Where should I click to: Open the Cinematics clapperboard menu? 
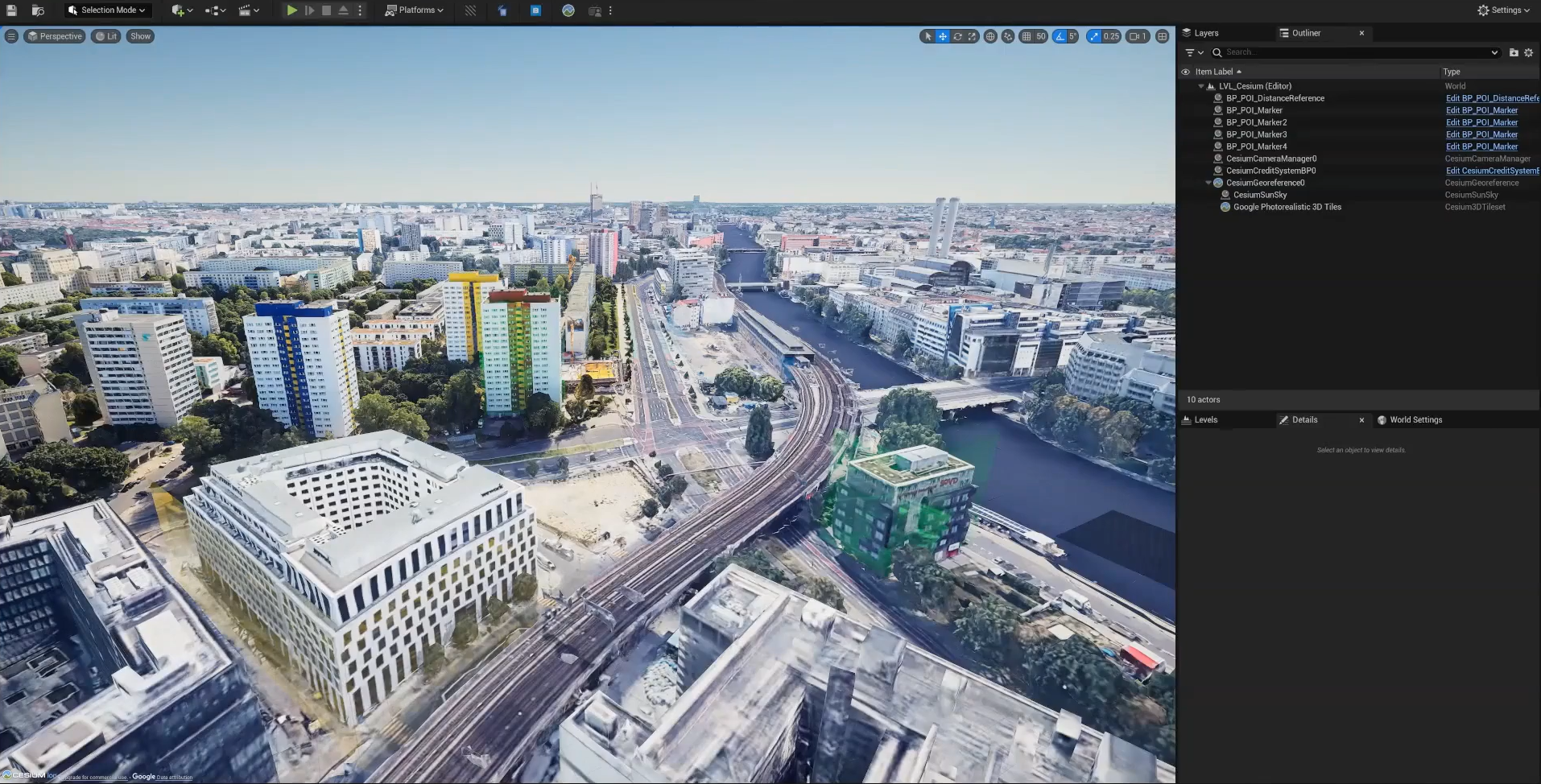click(249, 10)
